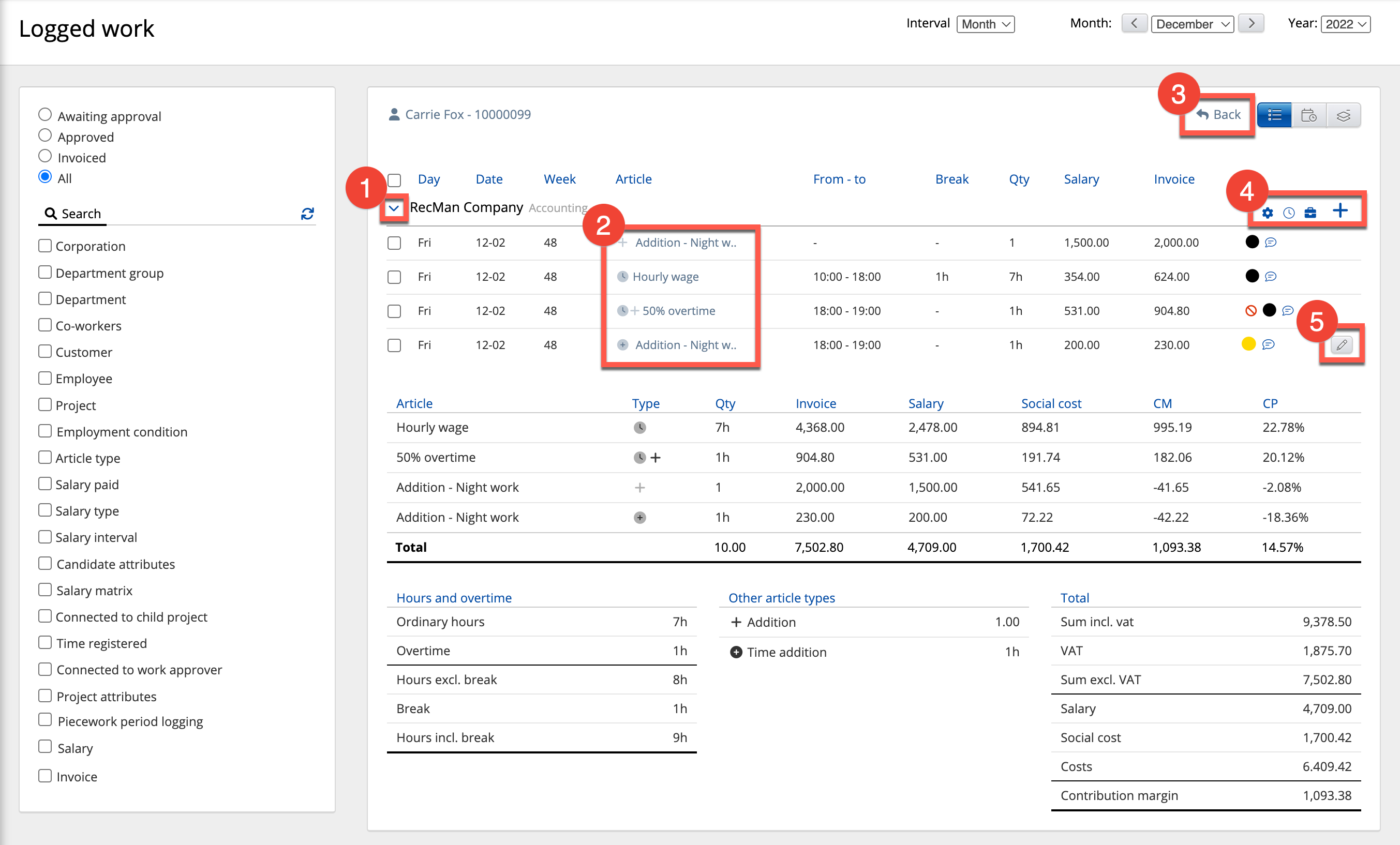Screen dimensions: 1400x845
Task: Check the Corporation filter checkbox
Action: pyautogui.click(x=45, y=246)
